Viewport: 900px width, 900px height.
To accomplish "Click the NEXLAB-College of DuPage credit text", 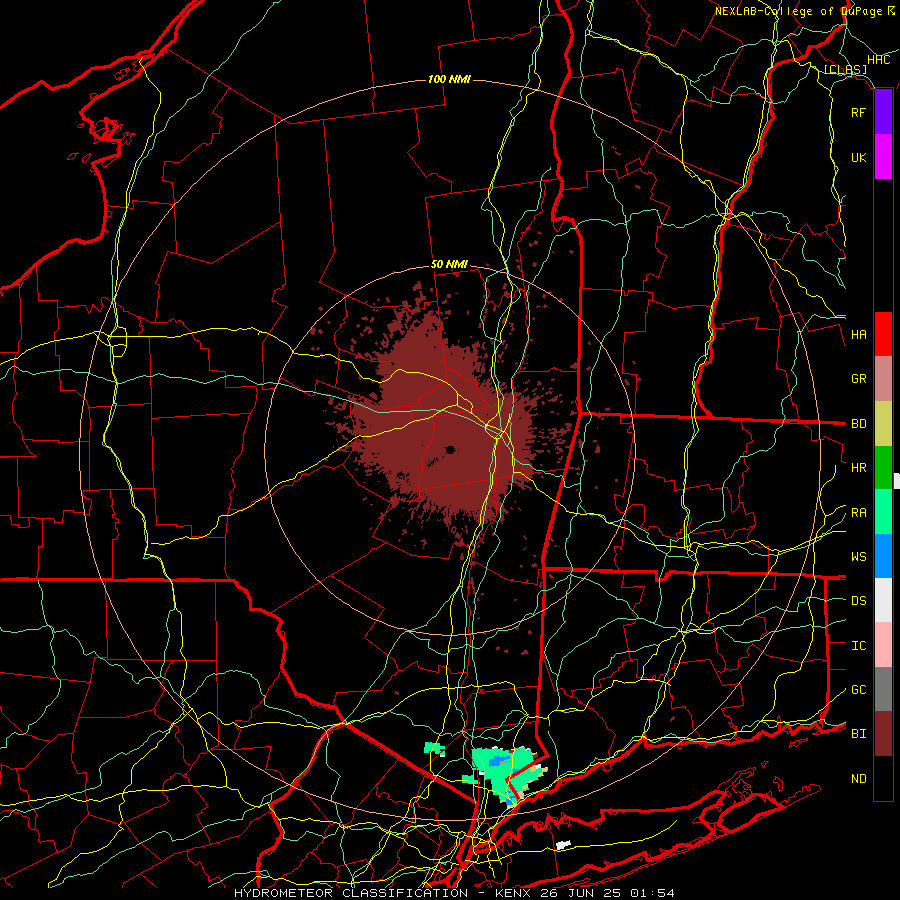I will tap(798, 11).
